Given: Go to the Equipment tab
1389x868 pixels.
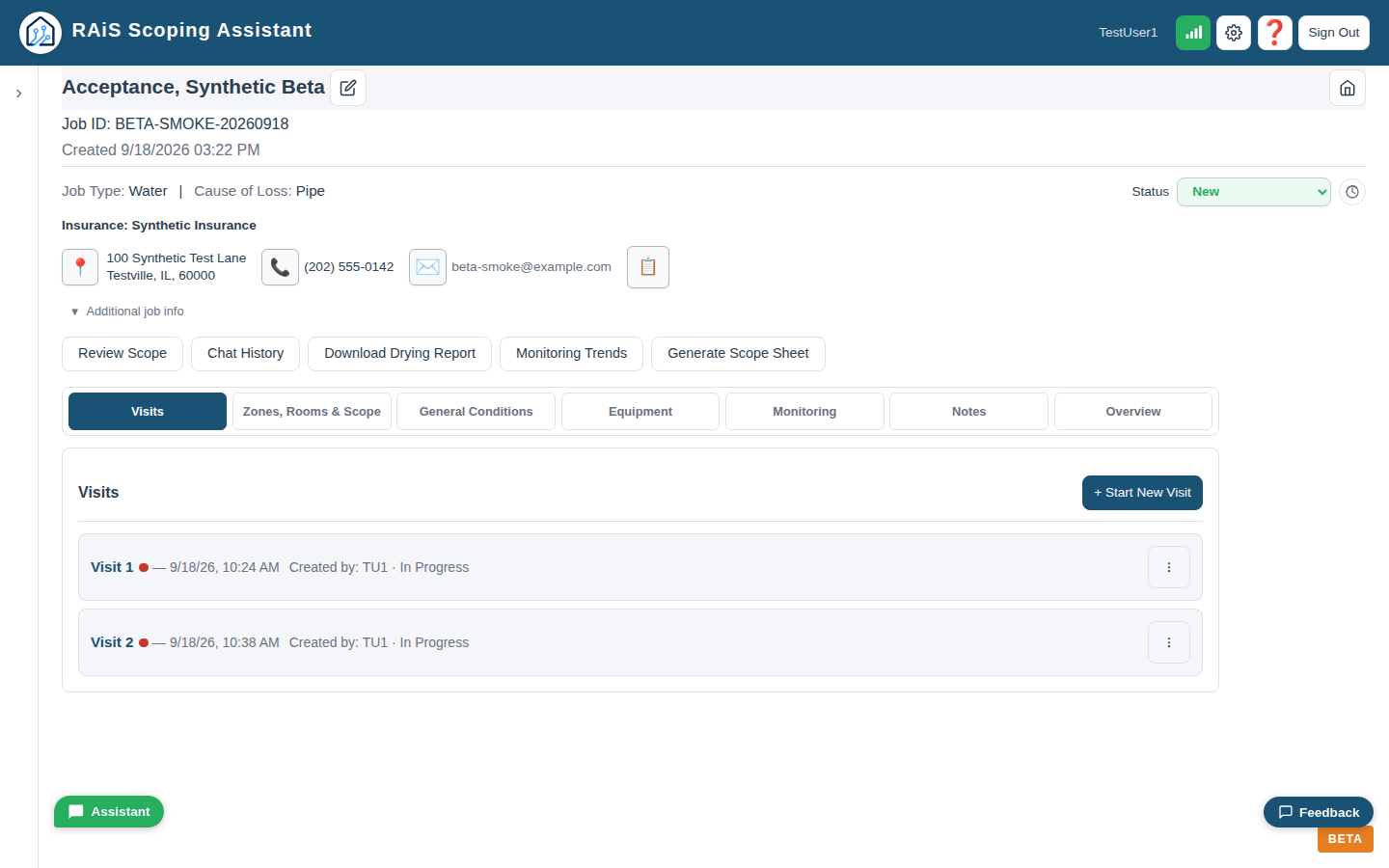Looking at the screenshot, I should coord(640,412).
